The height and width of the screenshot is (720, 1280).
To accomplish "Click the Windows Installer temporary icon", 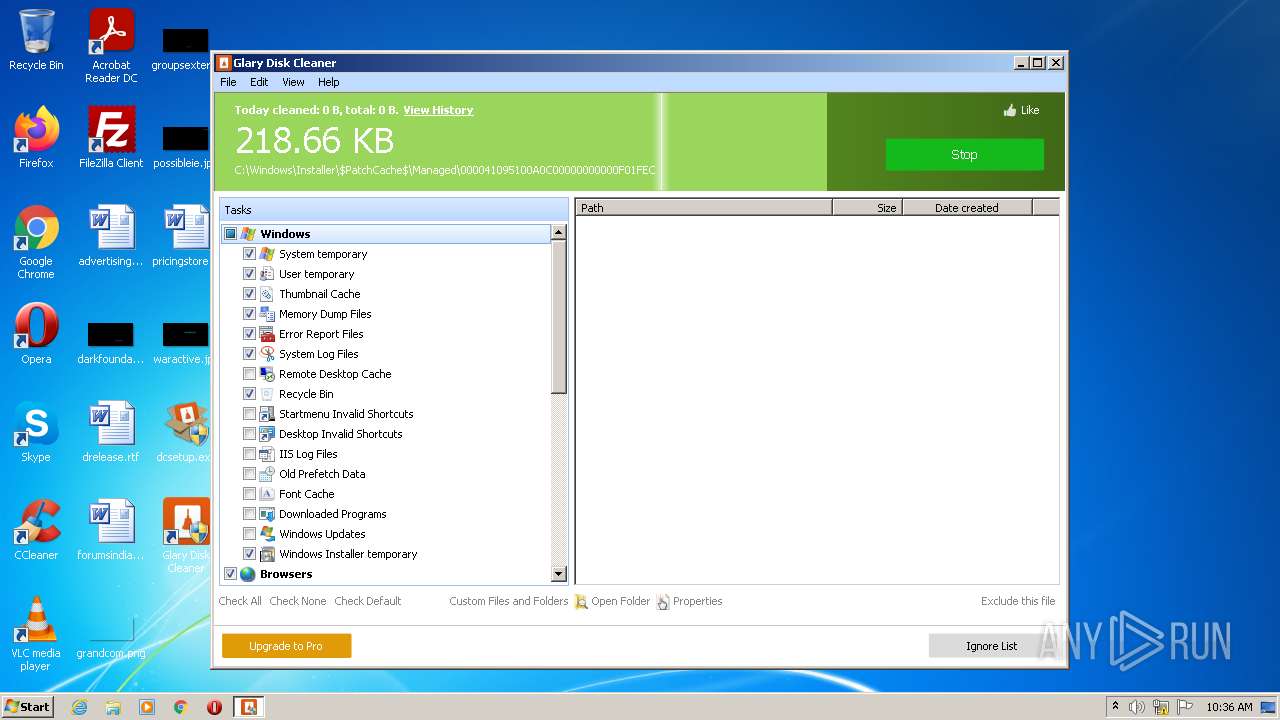I will [x=267, y=554].
